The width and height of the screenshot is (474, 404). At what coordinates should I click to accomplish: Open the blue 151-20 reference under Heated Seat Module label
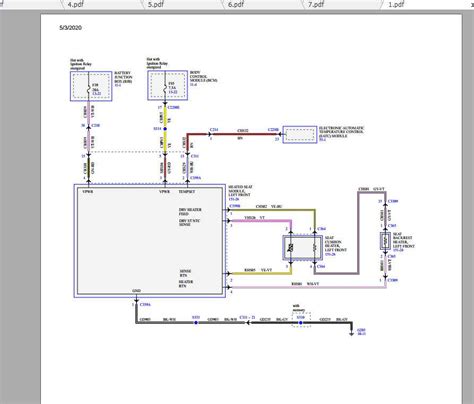pos(234,199)
